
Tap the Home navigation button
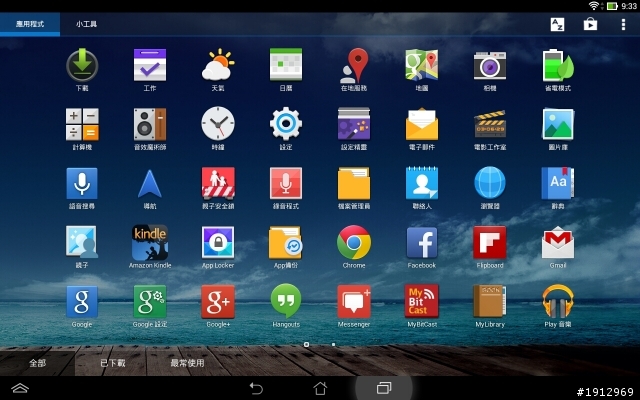point(320,388)
